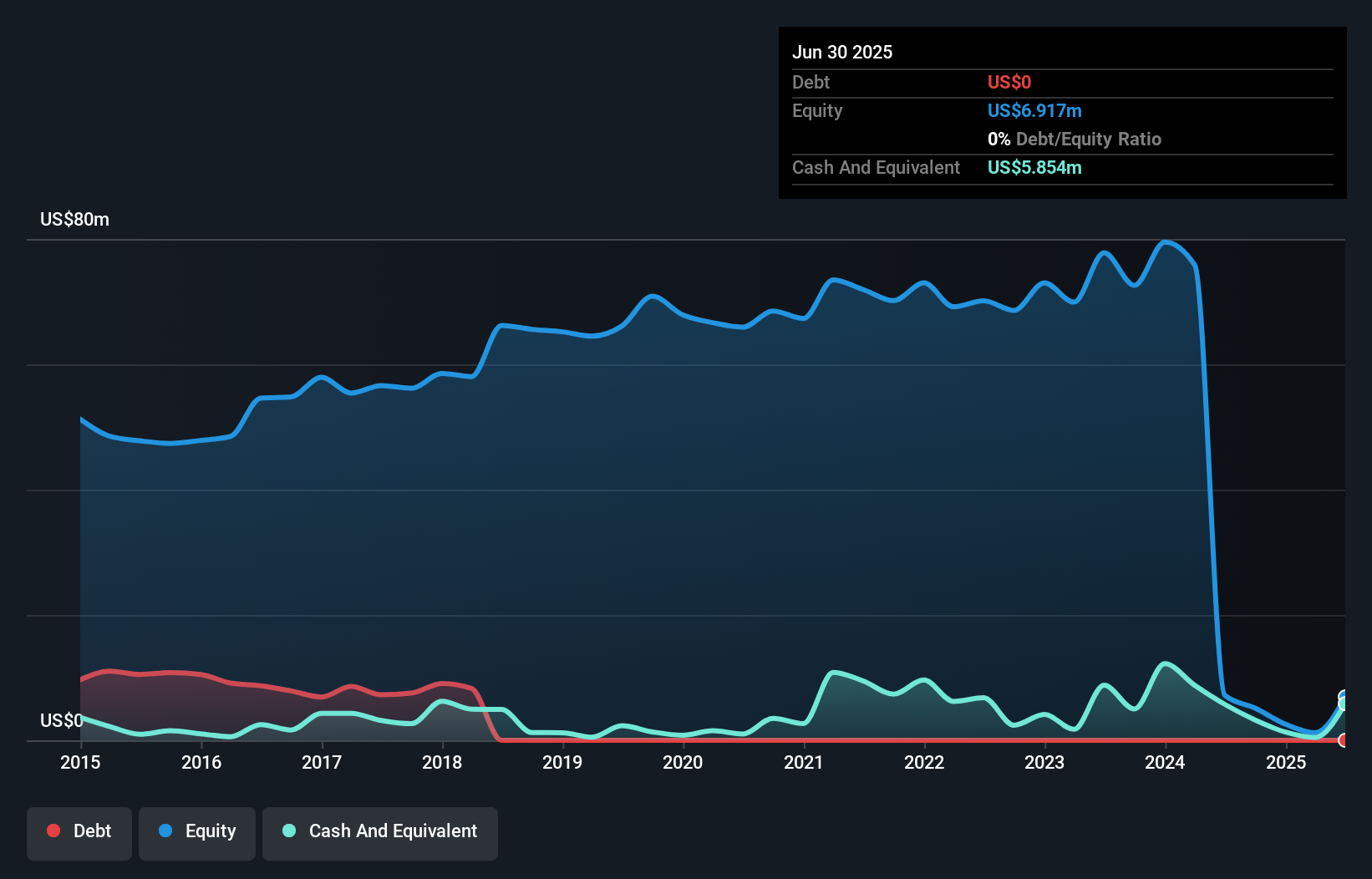This screenshot has height=879, width=1372.
Task: Click the US$5.854m cash value
Action: [x=1034, y=167]
